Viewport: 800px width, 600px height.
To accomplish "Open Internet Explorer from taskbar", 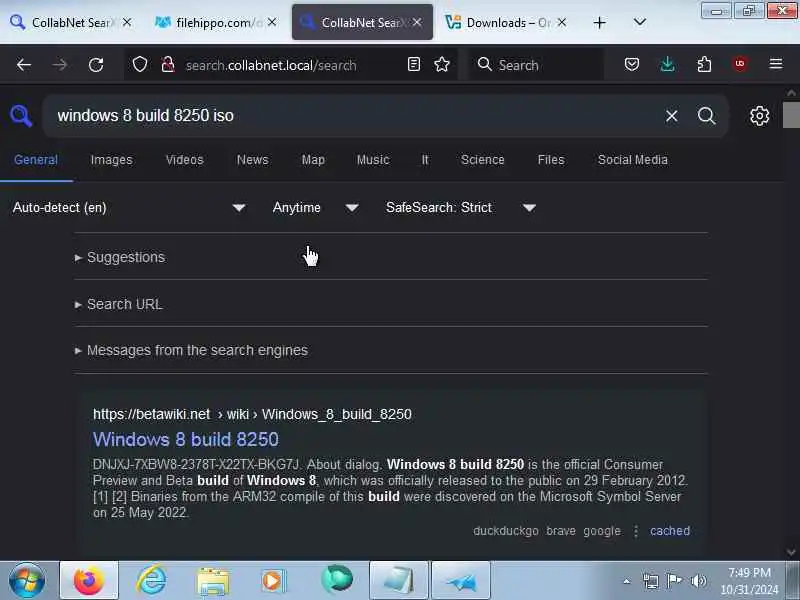I will (x=152, y=580).
